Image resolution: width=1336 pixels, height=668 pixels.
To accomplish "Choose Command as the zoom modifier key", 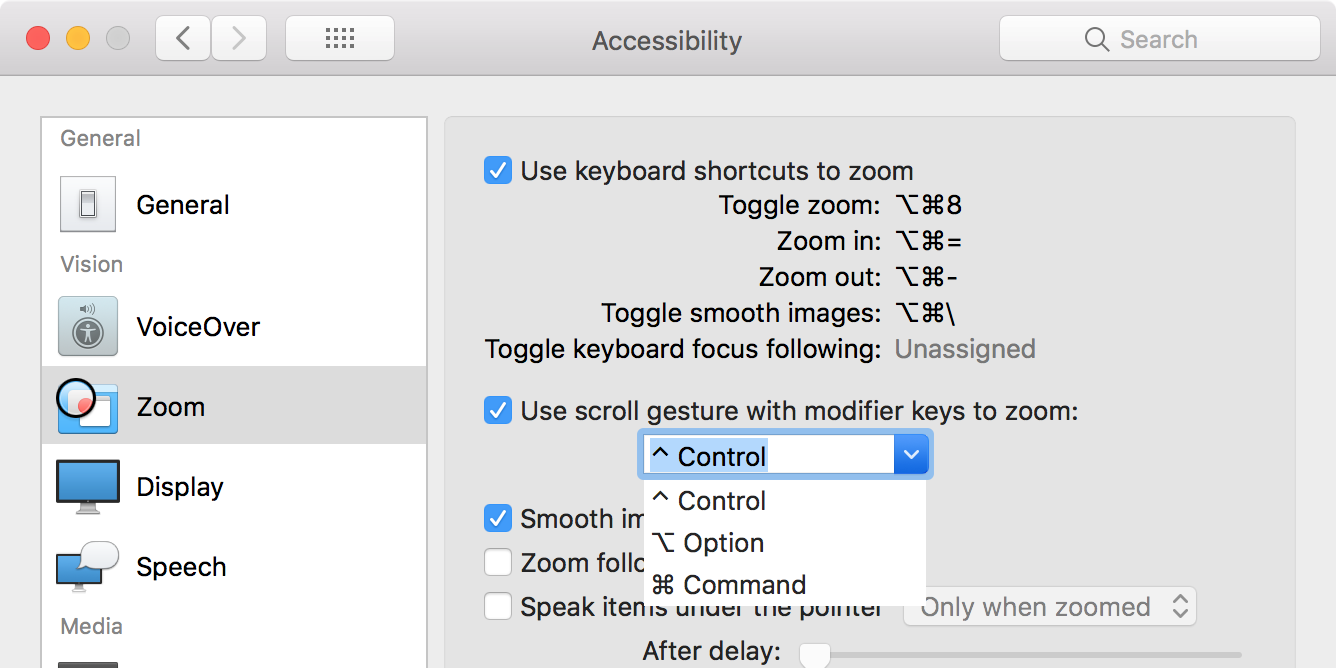I will 743,584.
